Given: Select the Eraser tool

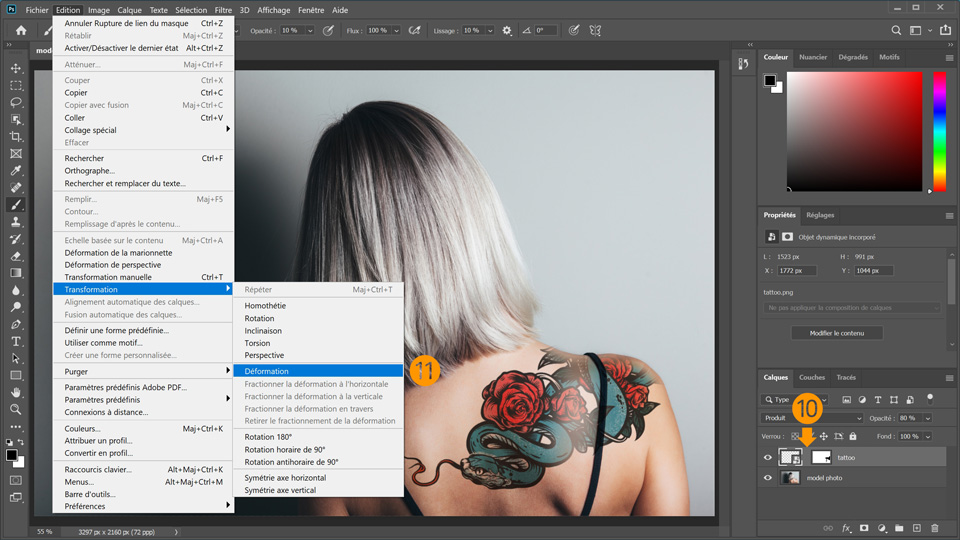Looking at the screenshot, I should point(16,257).
